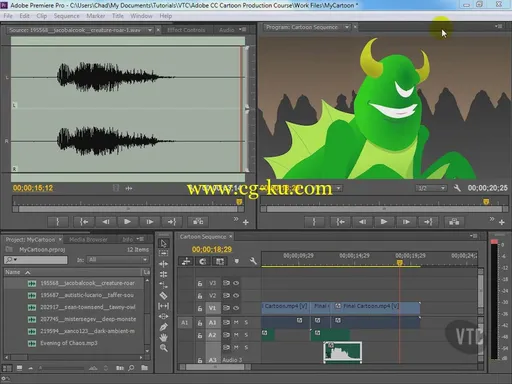The image size is (512, 384).
Task: Toggle Linked Selection in timeline
Action: [220, 261]
